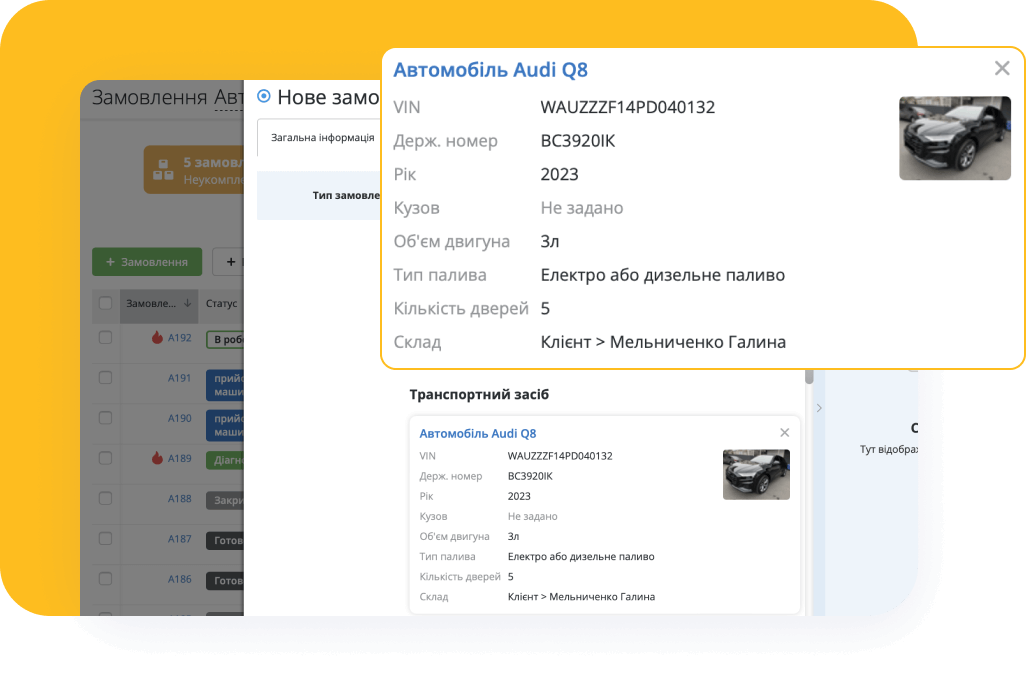This screenshot has width=1026, height=688.
Task: Tick the checkbox for order A188
Action: click(x=105, y=498)
